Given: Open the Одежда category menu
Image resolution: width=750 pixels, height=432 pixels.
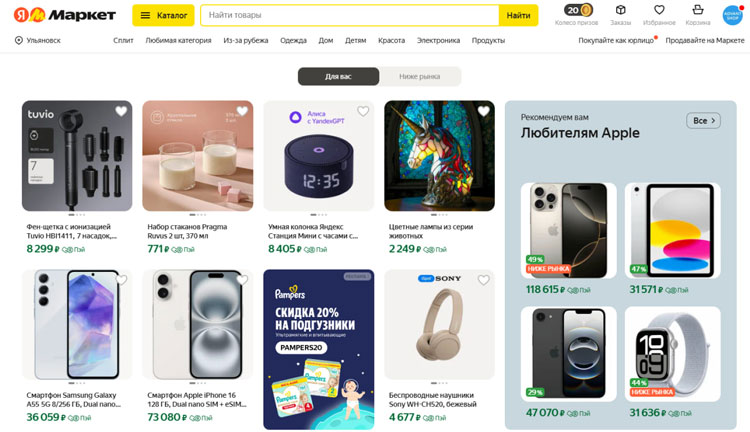Looking at the screenshot, I should click(293, 40).
